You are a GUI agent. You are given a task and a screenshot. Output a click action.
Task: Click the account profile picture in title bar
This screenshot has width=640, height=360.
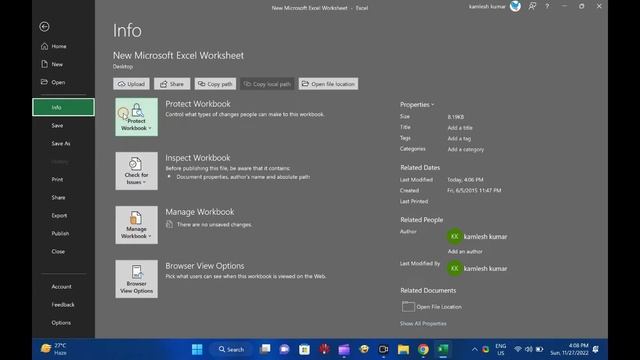pos(515,6)
